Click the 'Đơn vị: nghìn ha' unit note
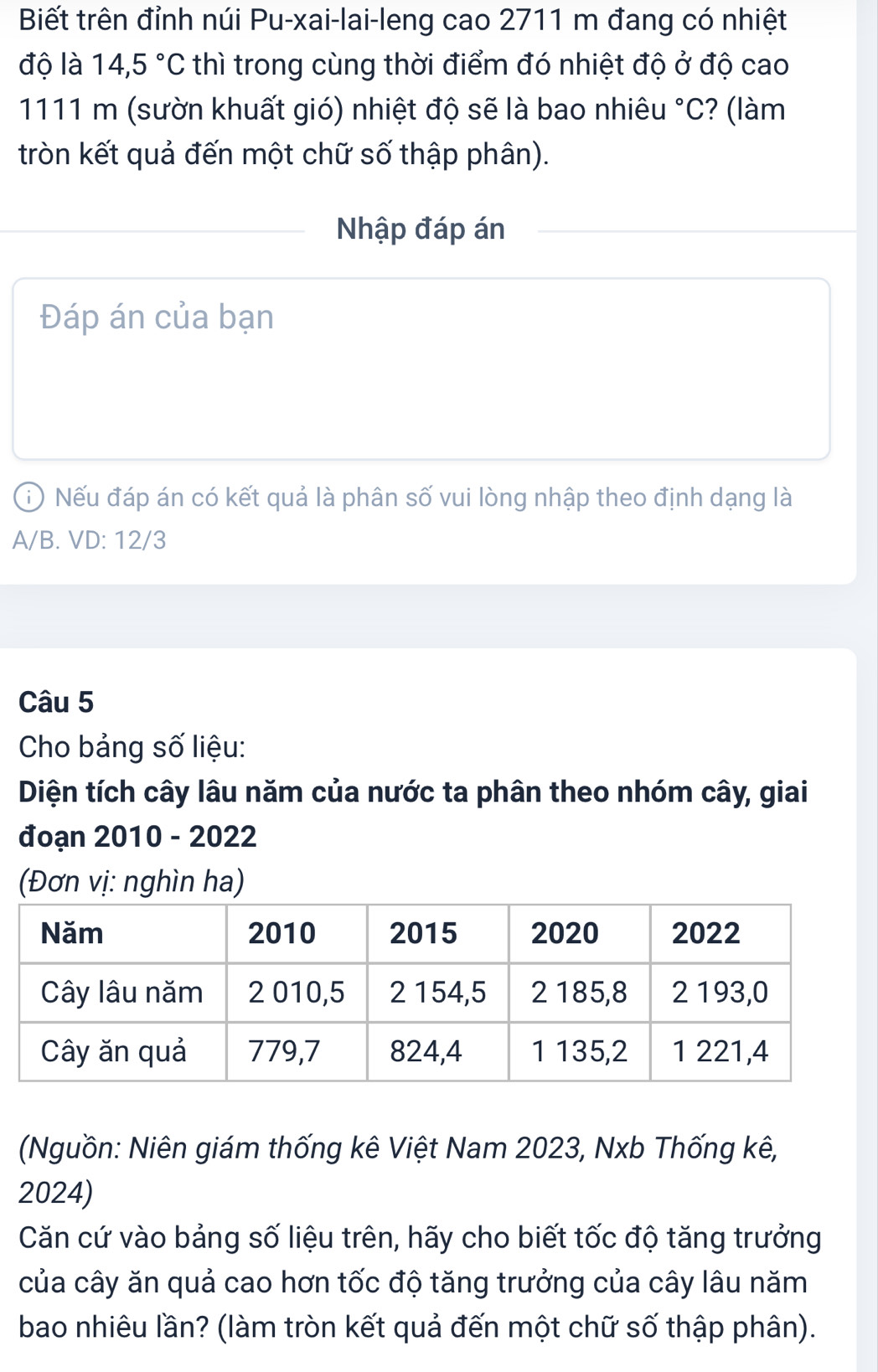 click(x=132, y=881)
